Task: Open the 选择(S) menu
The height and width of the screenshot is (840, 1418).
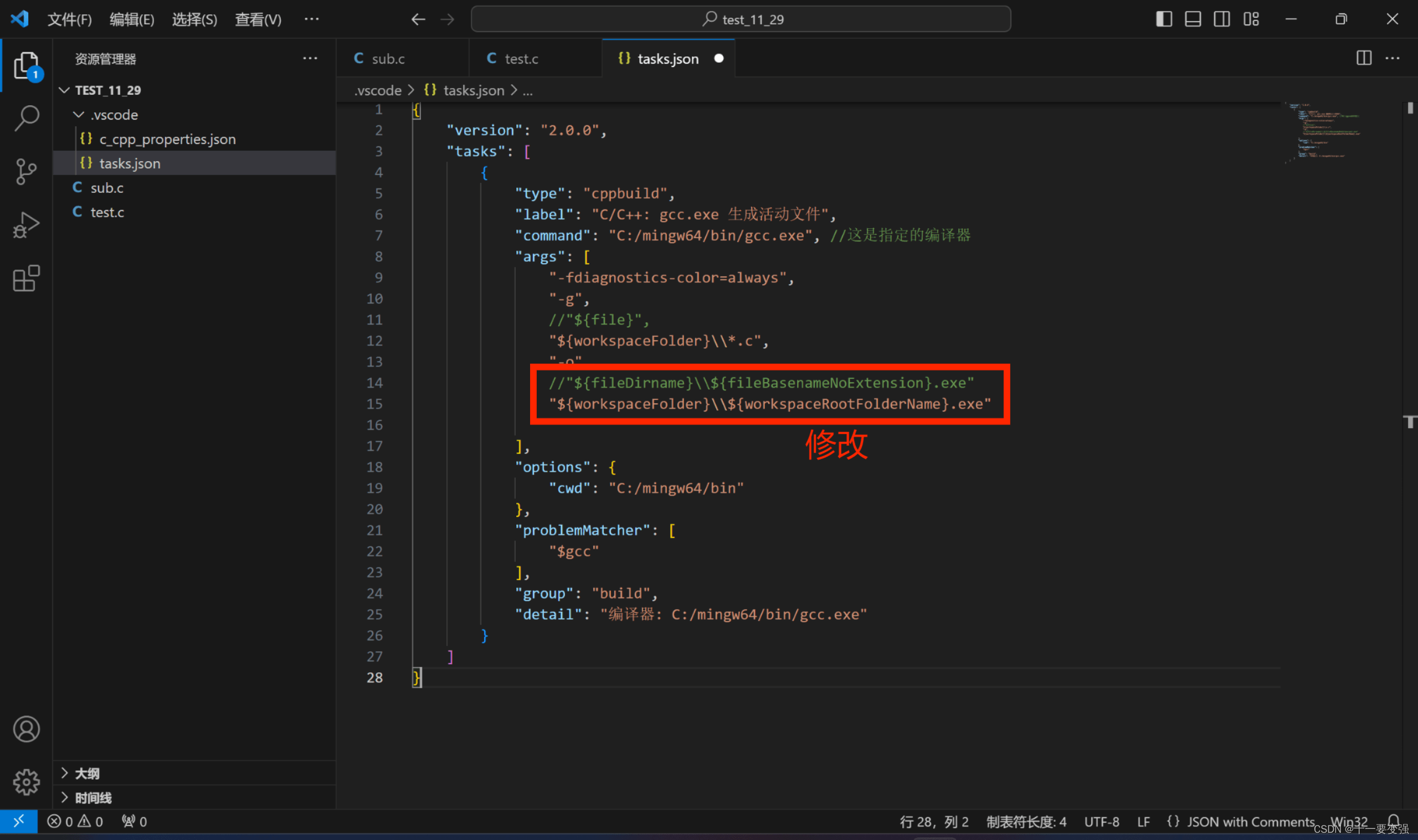Action: point(194,19)
